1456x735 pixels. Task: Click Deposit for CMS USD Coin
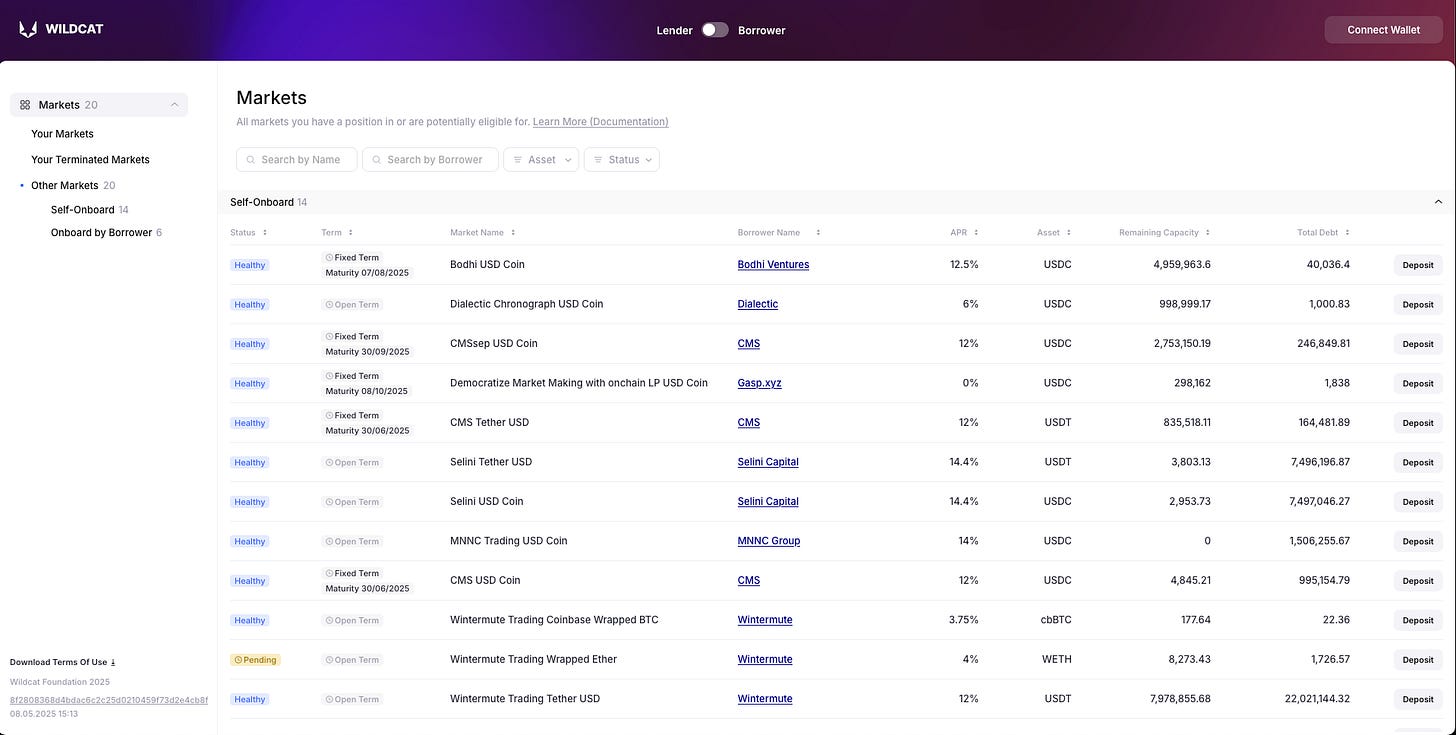[x=1418, y=581]
